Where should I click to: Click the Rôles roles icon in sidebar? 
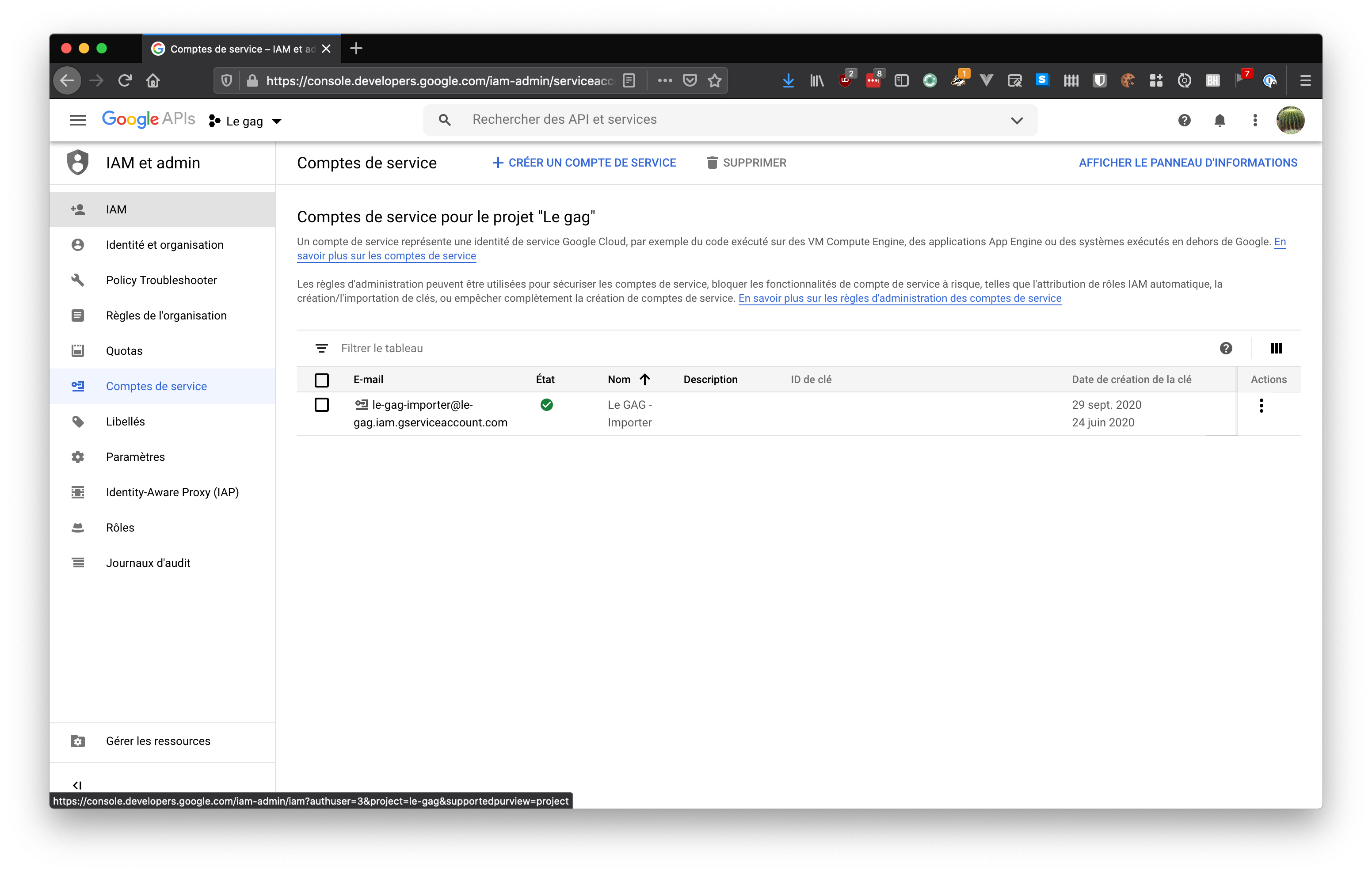(79, 527)
